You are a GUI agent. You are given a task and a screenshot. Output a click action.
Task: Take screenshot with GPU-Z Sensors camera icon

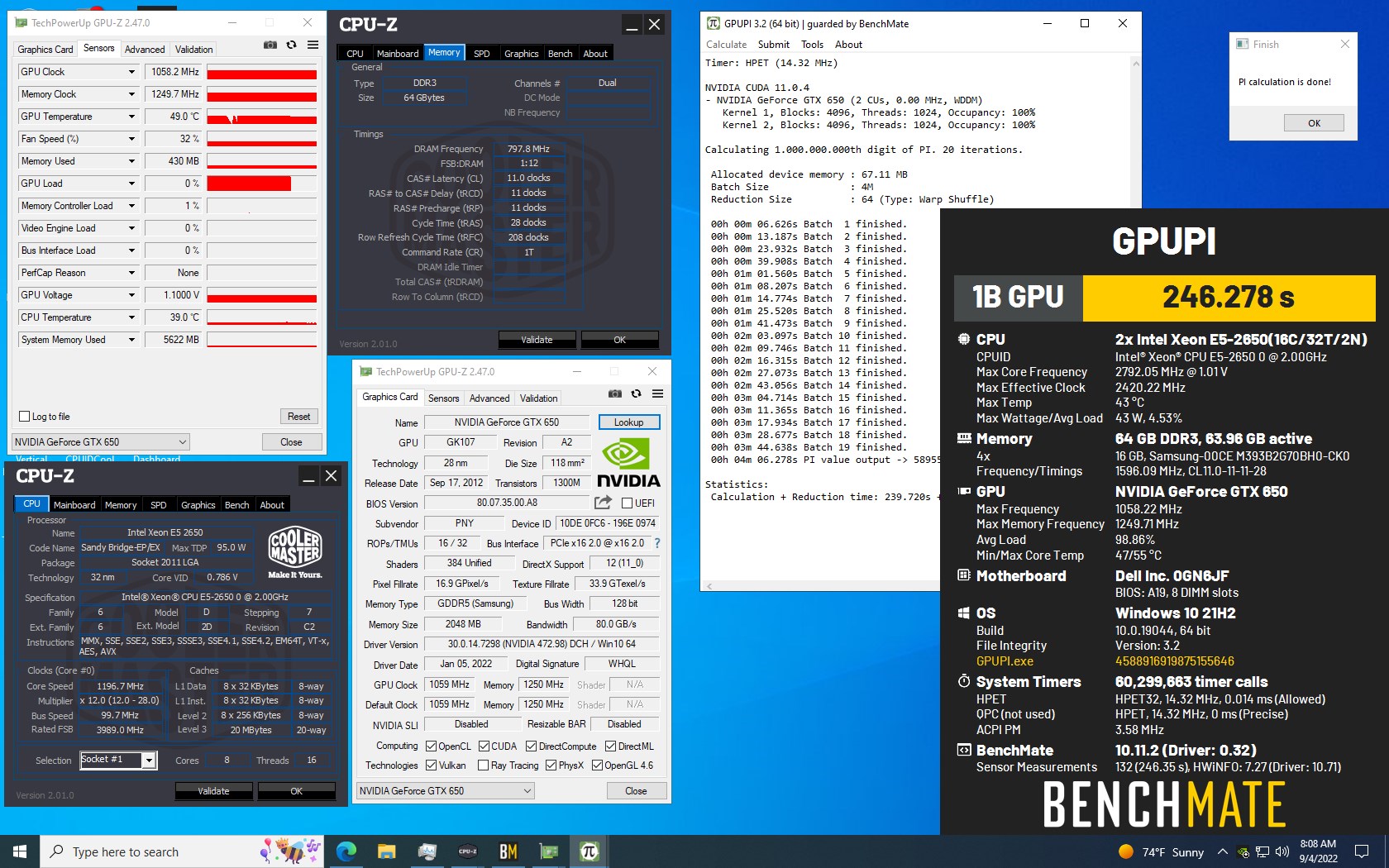click(270, 45)
